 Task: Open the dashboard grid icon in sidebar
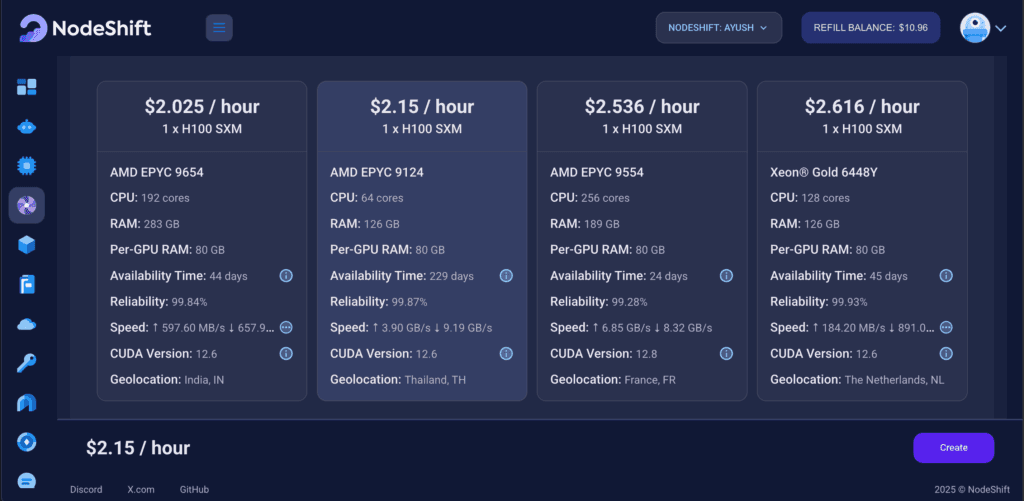pos(27,87)
